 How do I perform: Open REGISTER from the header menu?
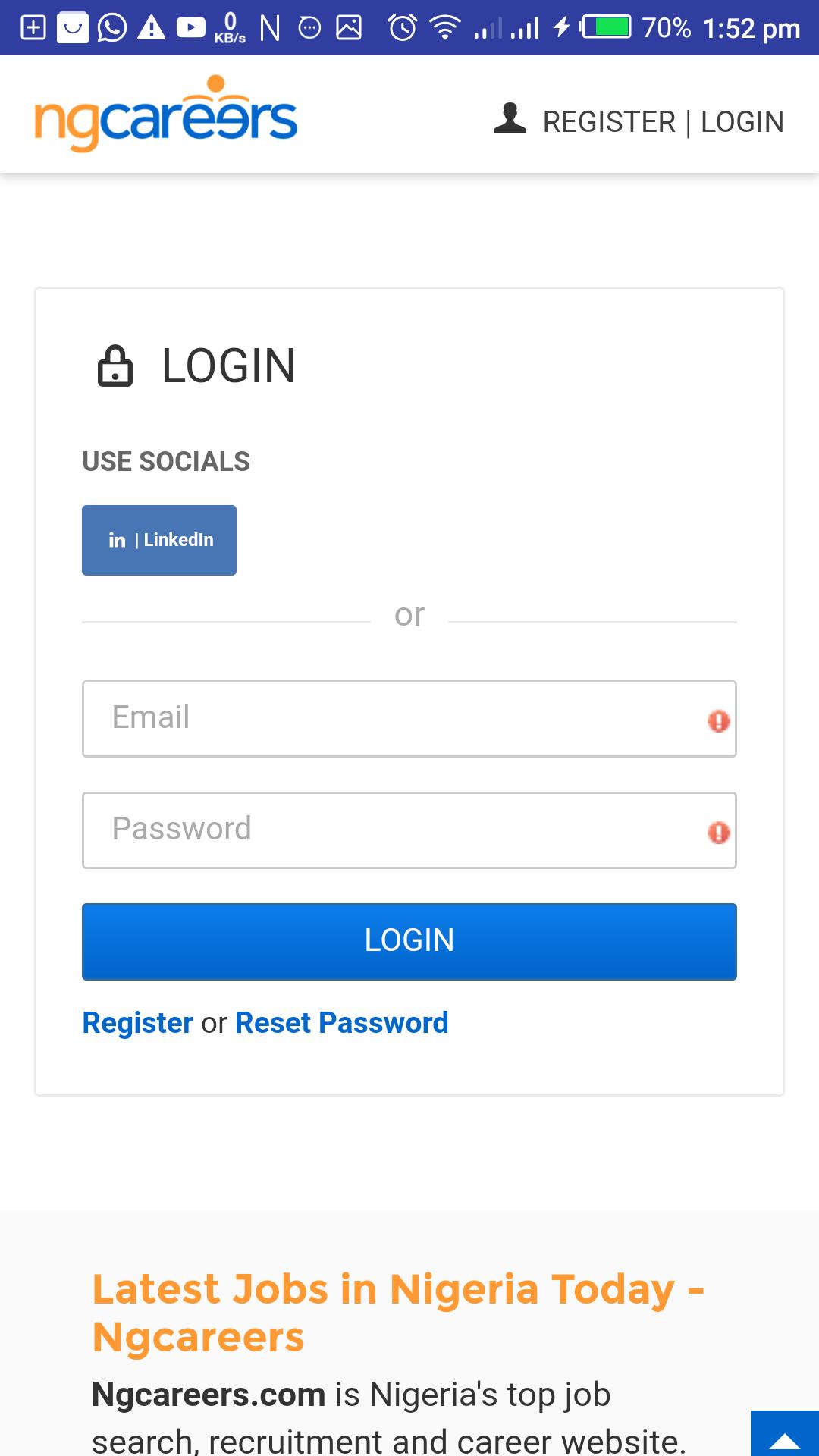tap(609, 122)
